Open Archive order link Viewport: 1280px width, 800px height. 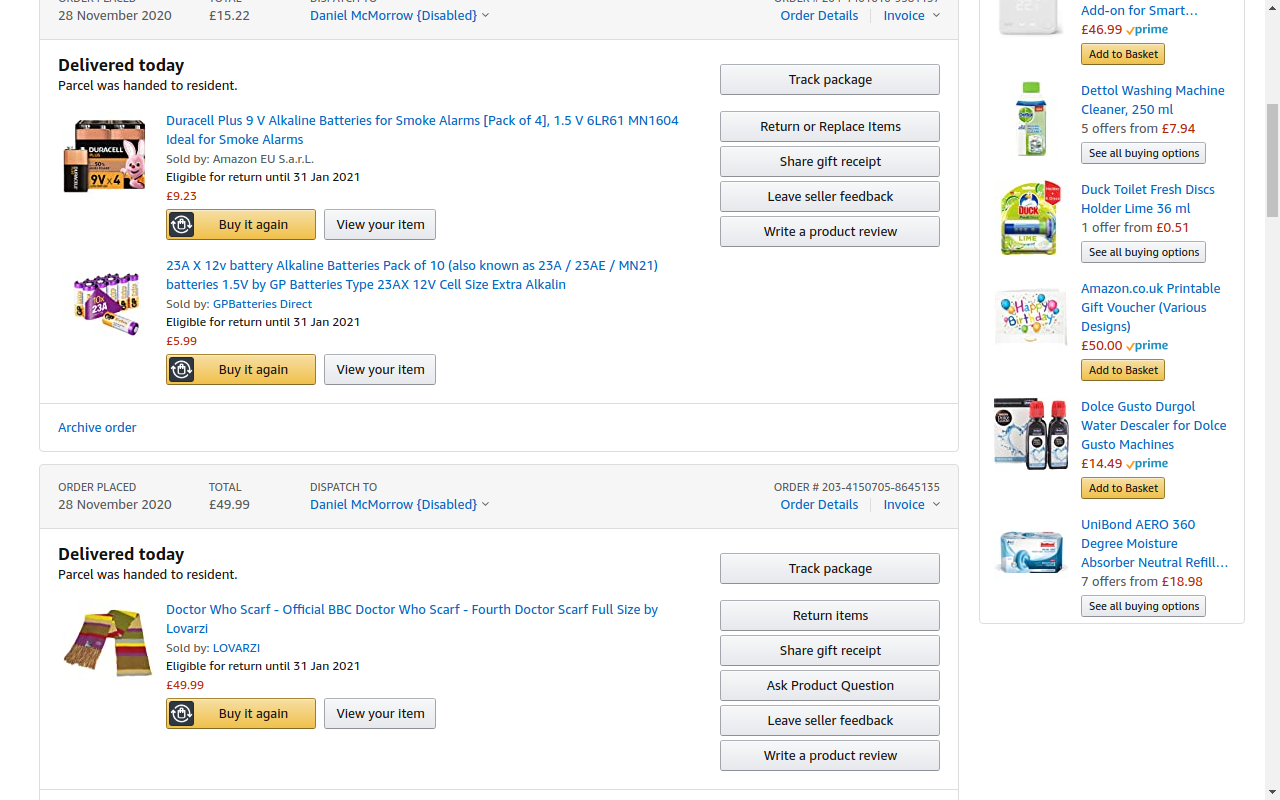97,428
